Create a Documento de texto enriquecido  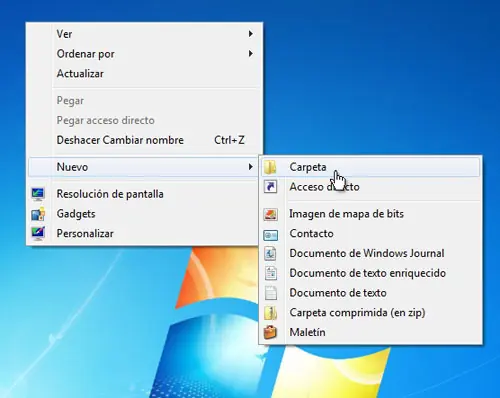point(371,273)
